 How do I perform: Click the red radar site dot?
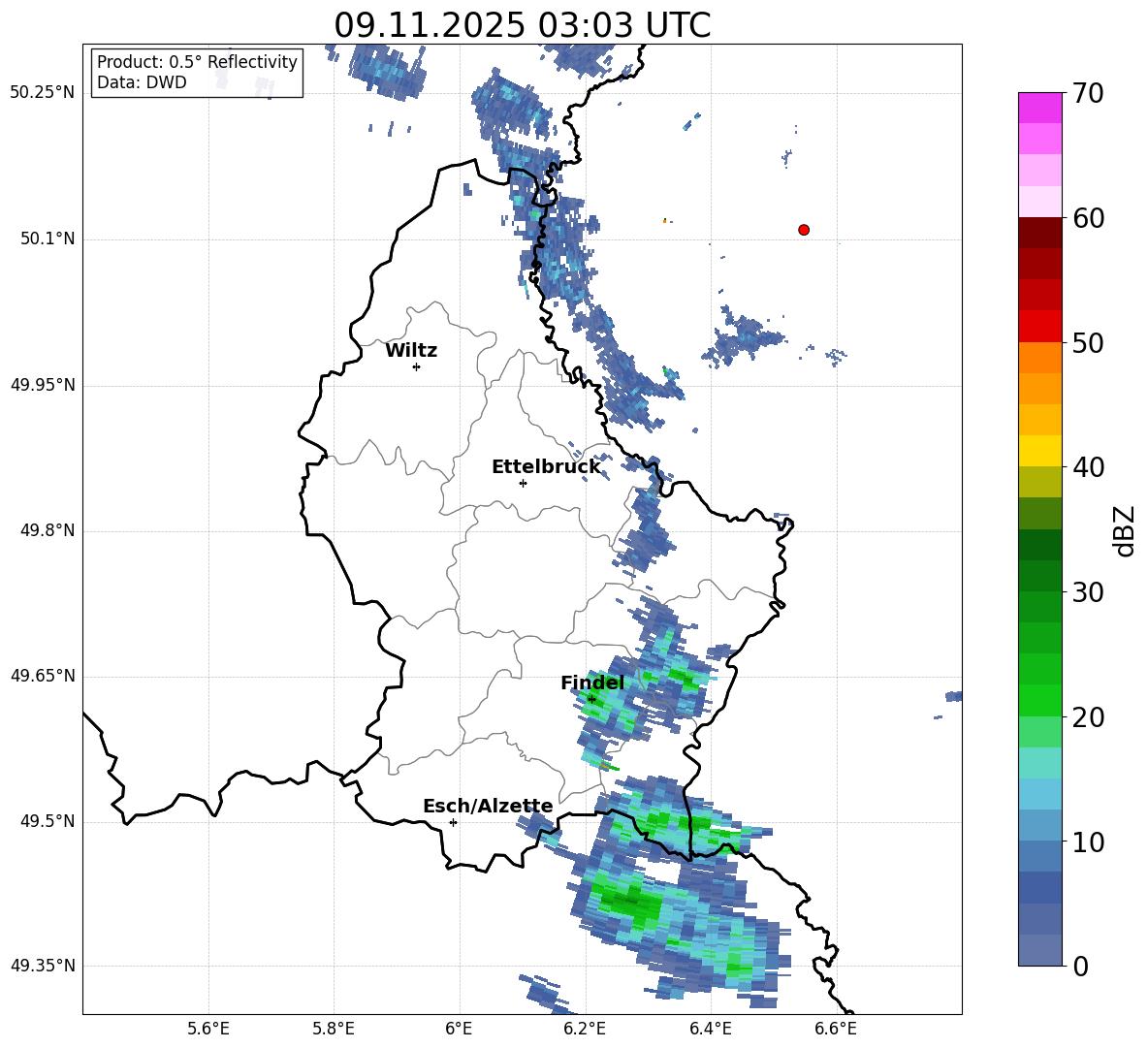[x=804, y=230]
